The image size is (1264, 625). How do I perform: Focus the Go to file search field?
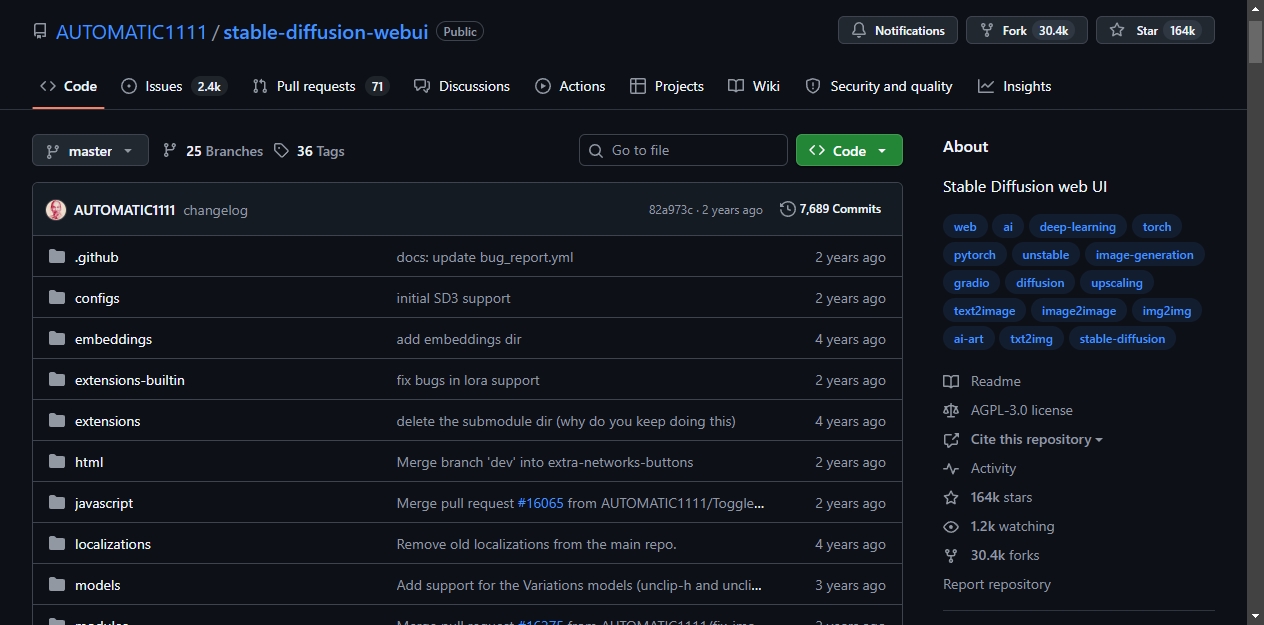pos(683,150)
